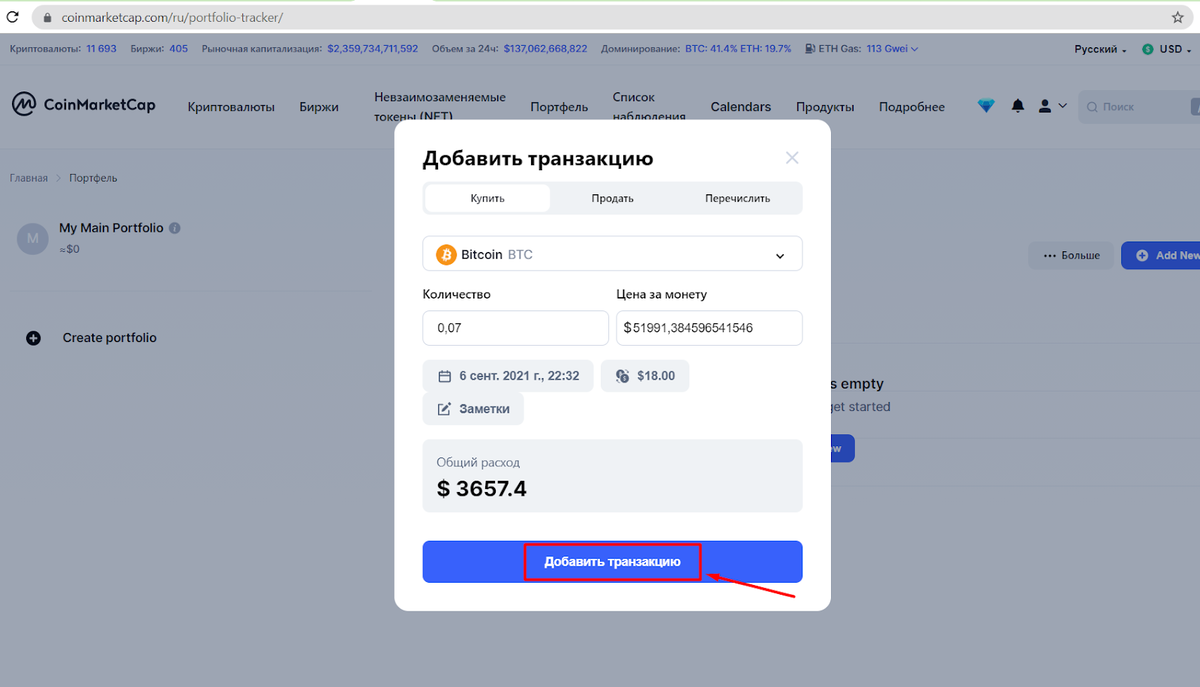Viewport: 1200px width, 687px height.
Task: Click the Bitcoin coin icon
Action: [446, 255]
